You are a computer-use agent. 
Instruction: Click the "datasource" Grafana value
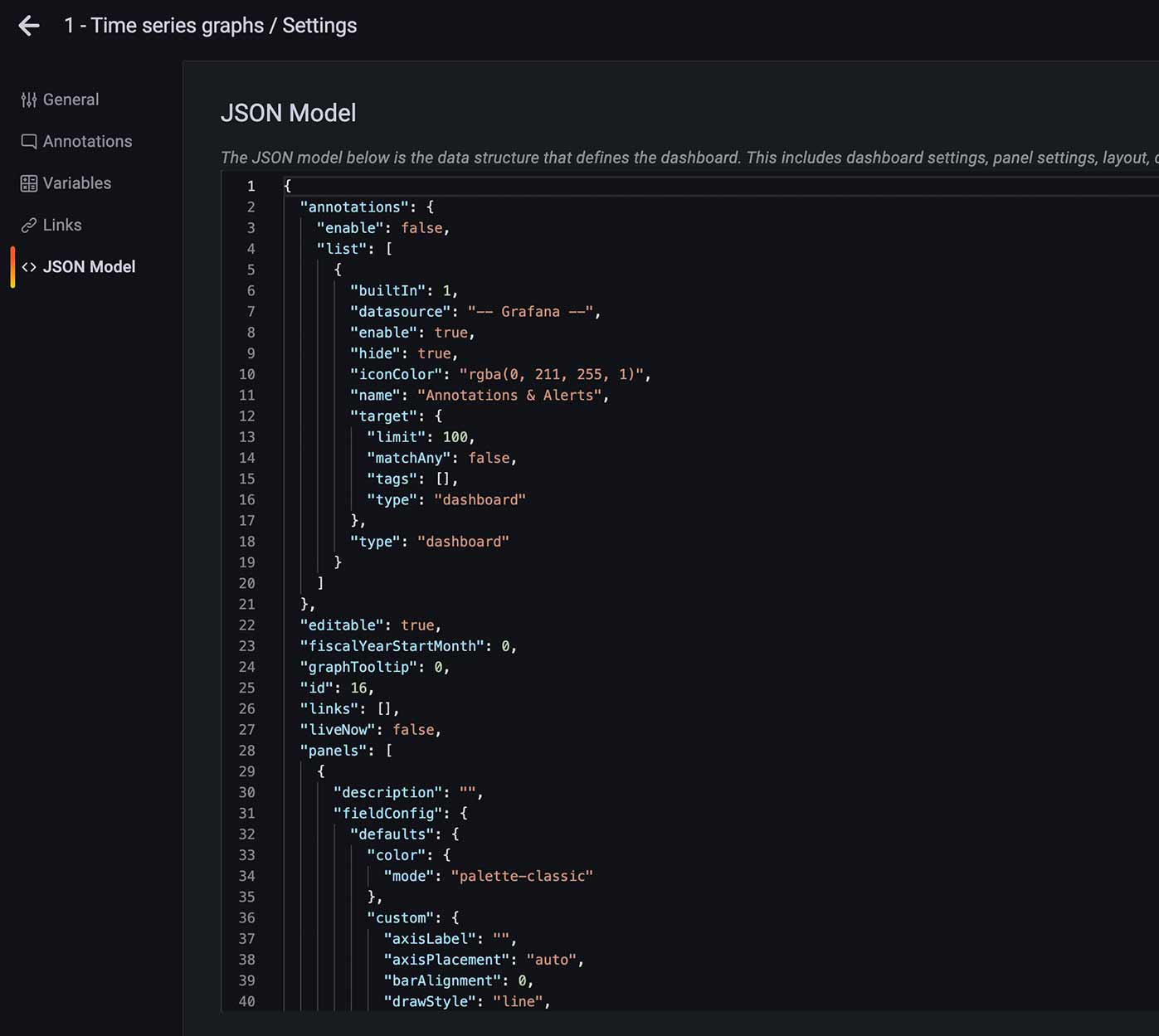(531, 312)
